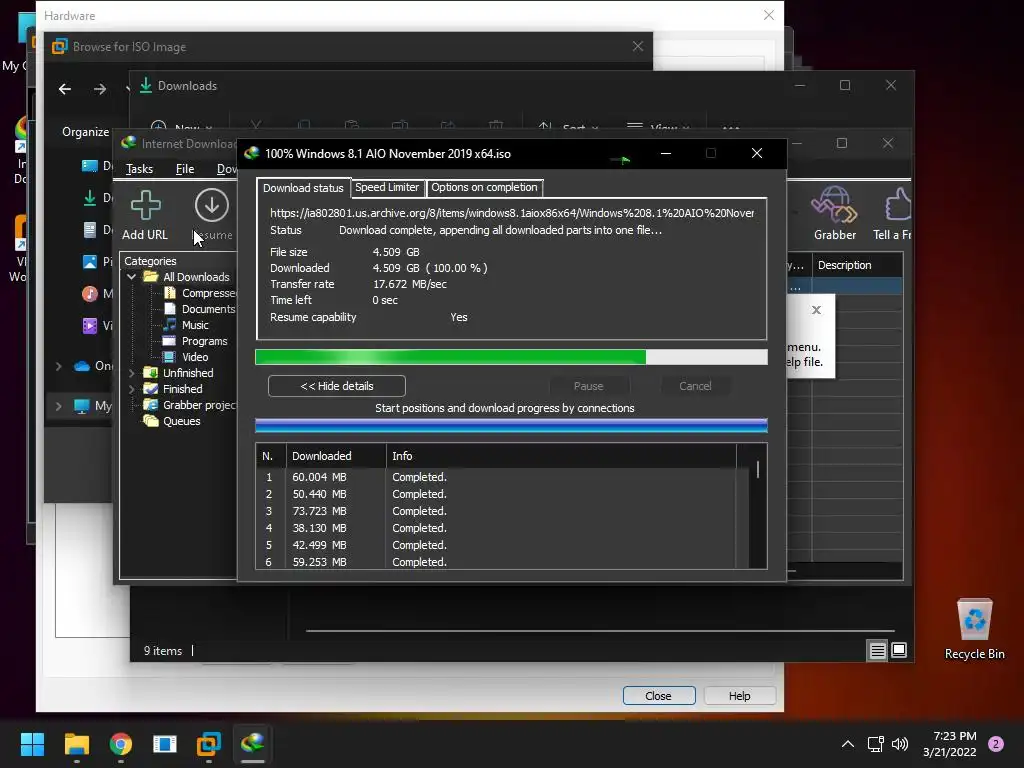Select the Compressed category folder icon

[170, 293]
